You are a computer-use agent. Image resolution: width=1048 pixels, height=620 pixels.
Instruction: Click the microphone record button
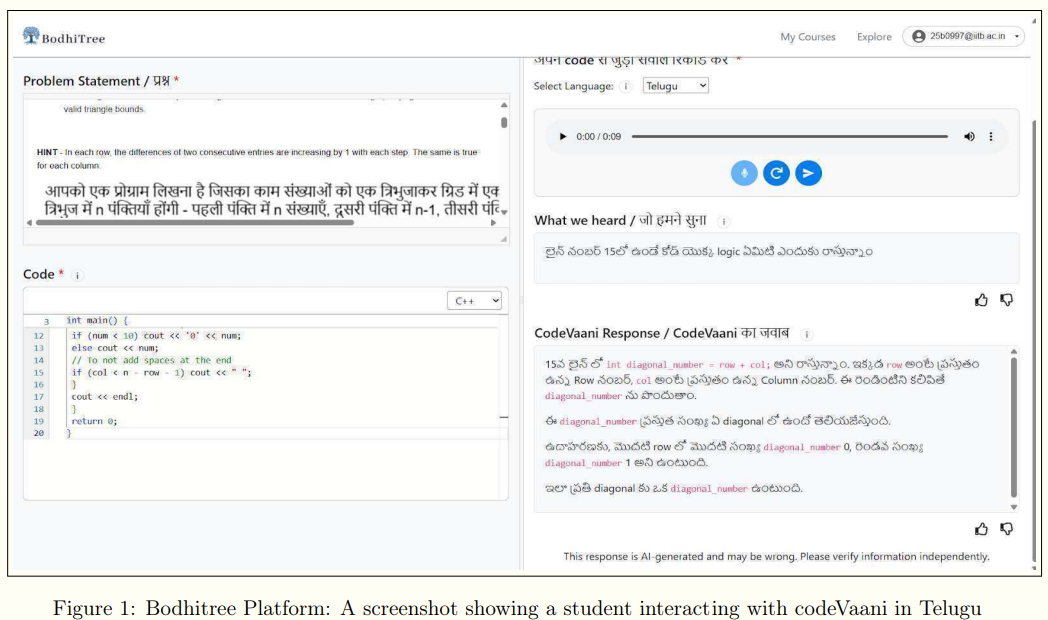pyautogui.click(x=744, y=173)
